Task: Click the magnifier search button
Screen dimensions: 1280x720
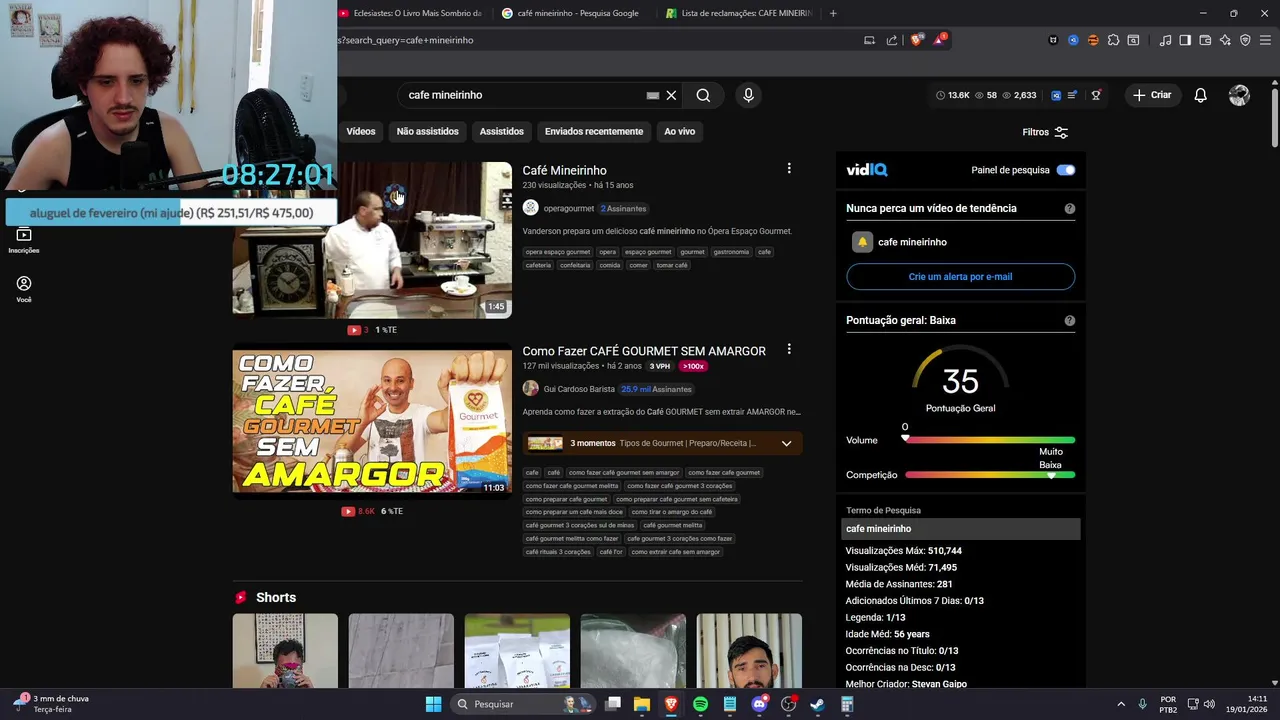Action: [703, 95]
